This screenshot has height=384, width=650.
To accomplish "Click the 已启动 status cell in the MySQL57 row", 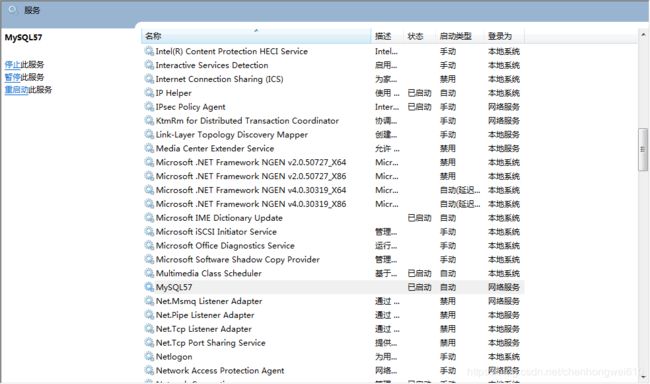I will (419, 287).
